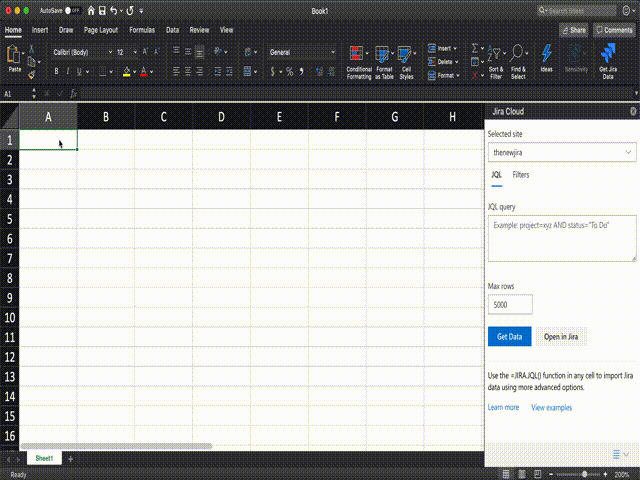Click the JQL query text area
Viewport: 640px width, 480px height.
click(x=562, y=238)
